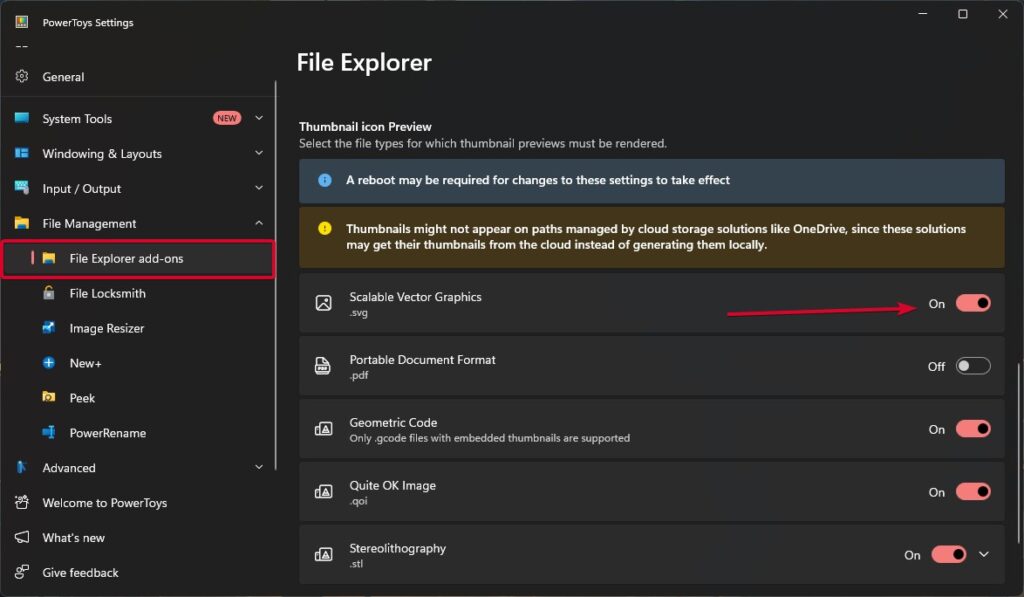Click the PowerToys app logo icon
The image size is (1024, 597).
coord(22,22)
